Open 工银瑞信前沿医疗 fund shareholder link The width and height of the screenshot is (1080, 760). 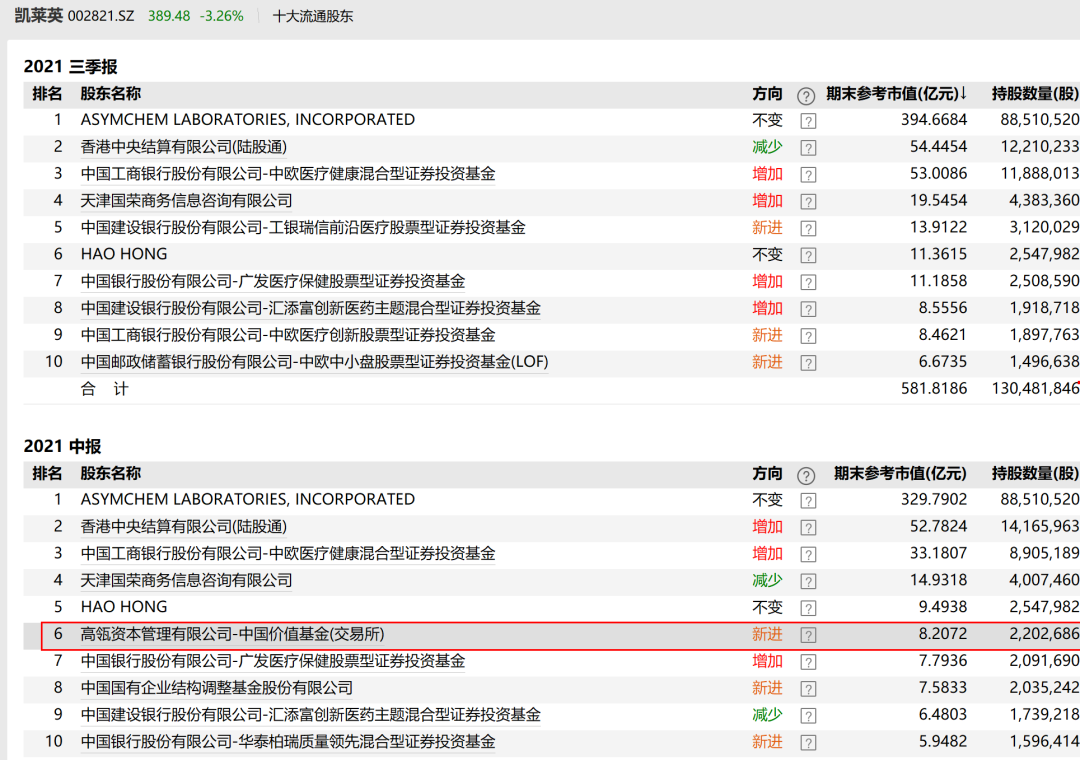(303, 228)
